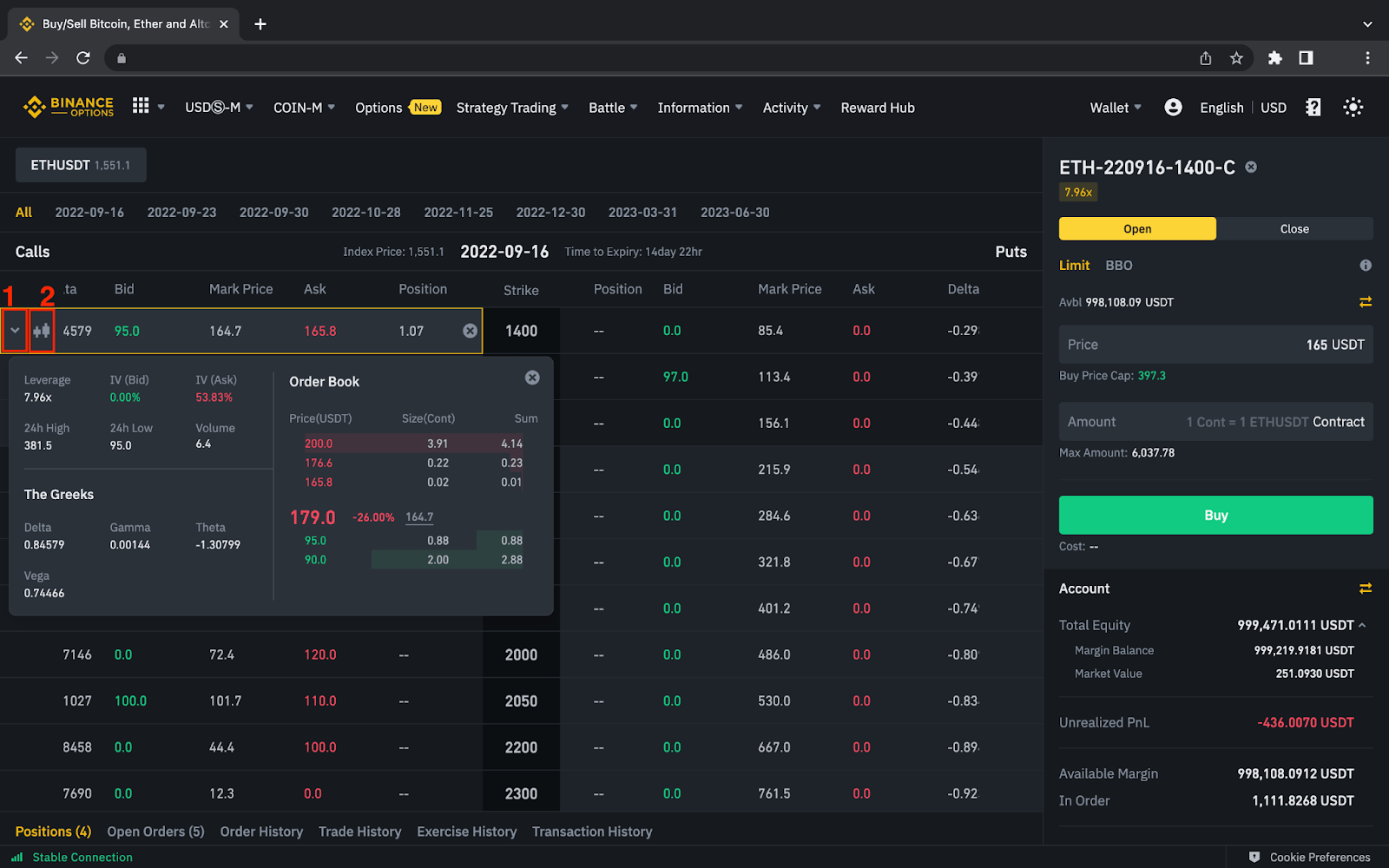Image resolution: width=1389 pixels, height=868 pixels.
Task: Select the 2022-12-30 expiry tab
Action: click(550, 212)
